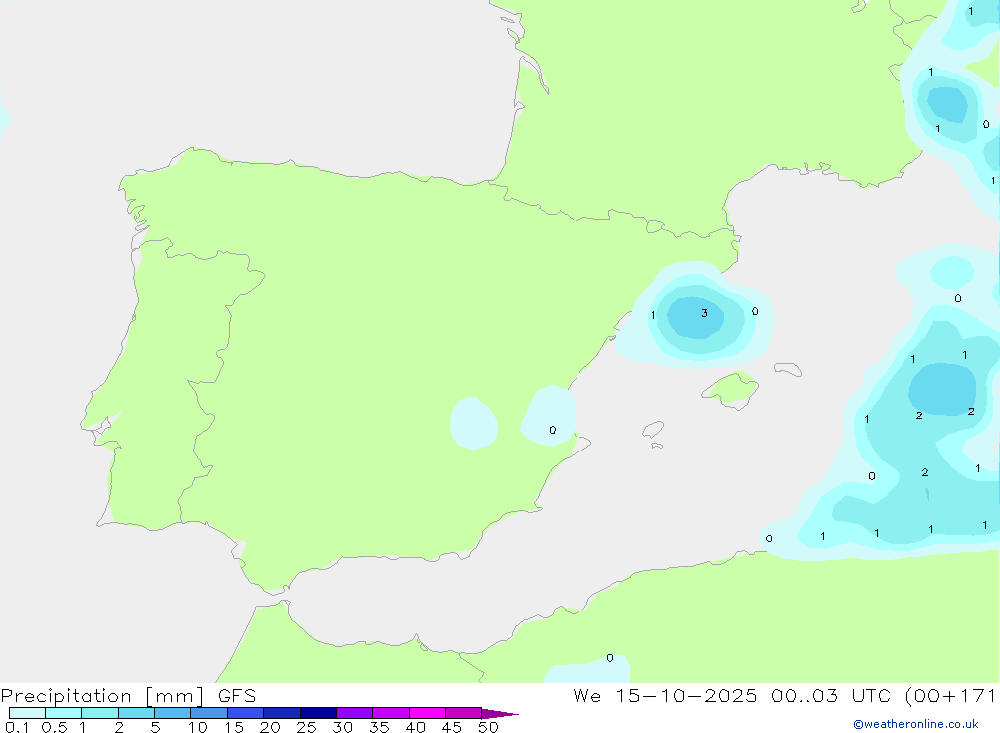Click the 2–5 mm legend color swatch
This screenshot has height=733, width=1000.
coord(136,713)
